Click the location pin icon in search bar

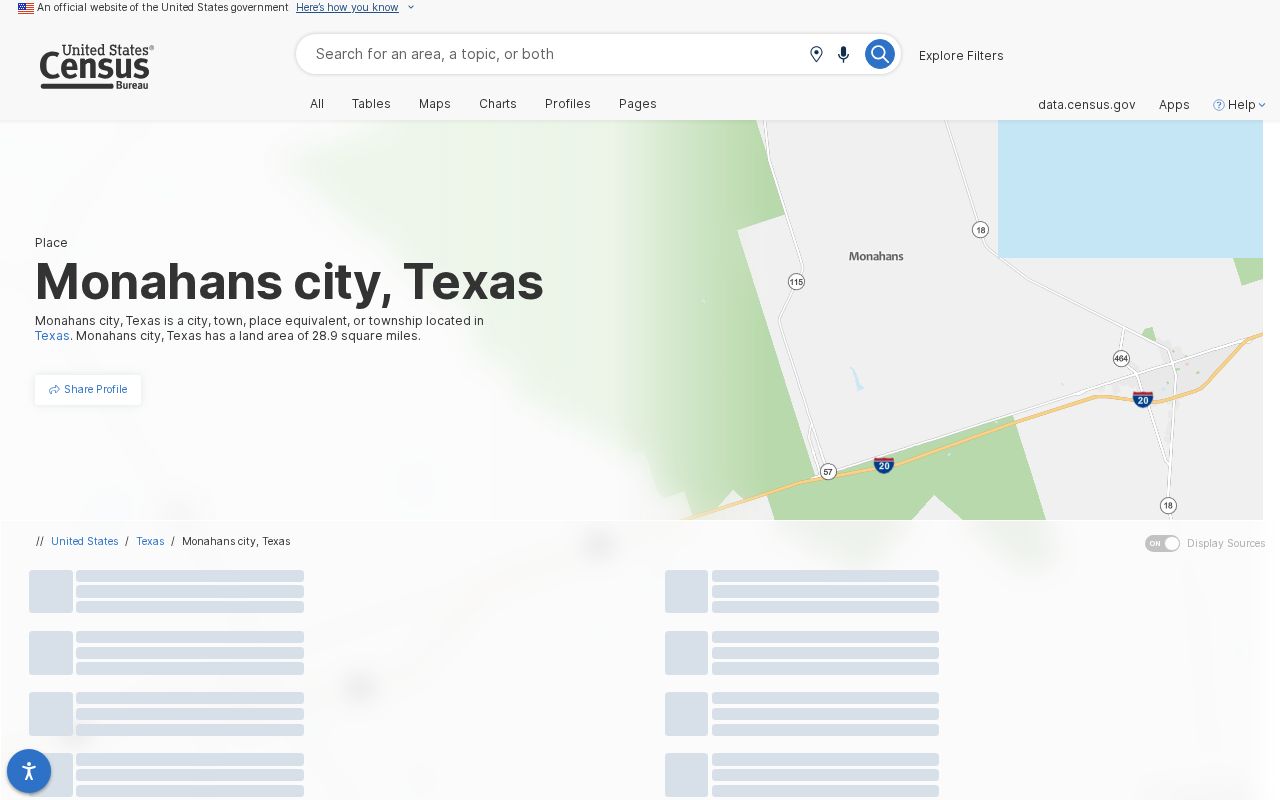816,54
